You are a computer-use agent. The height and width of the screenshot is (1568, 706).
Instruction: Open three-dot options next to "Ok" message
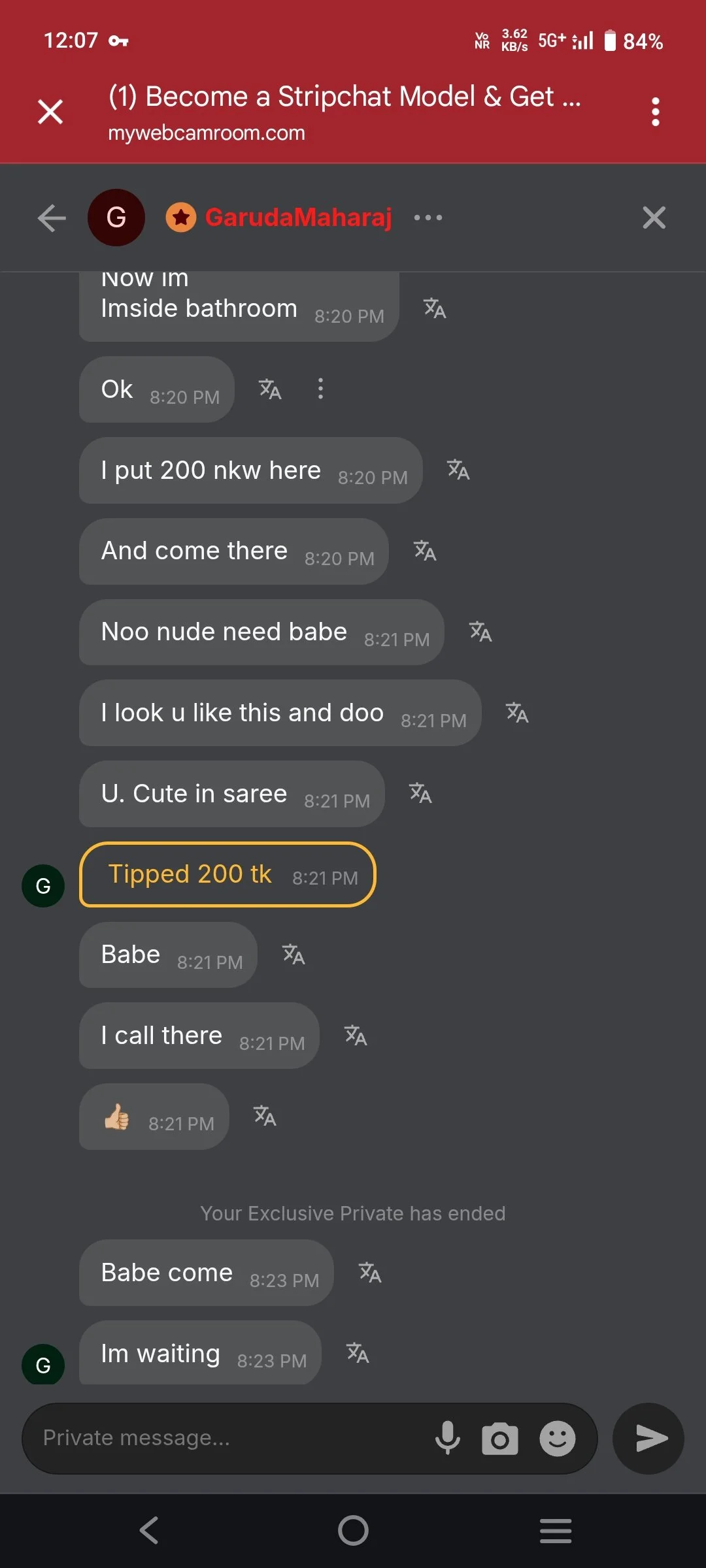pos(320,389)
